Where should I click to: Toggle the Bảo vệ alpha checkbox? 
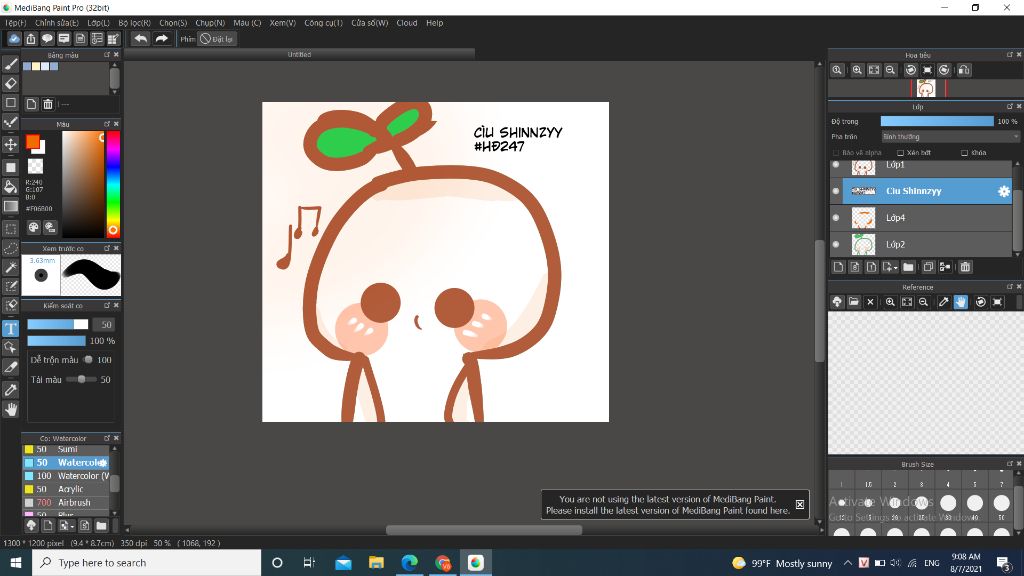835,153
